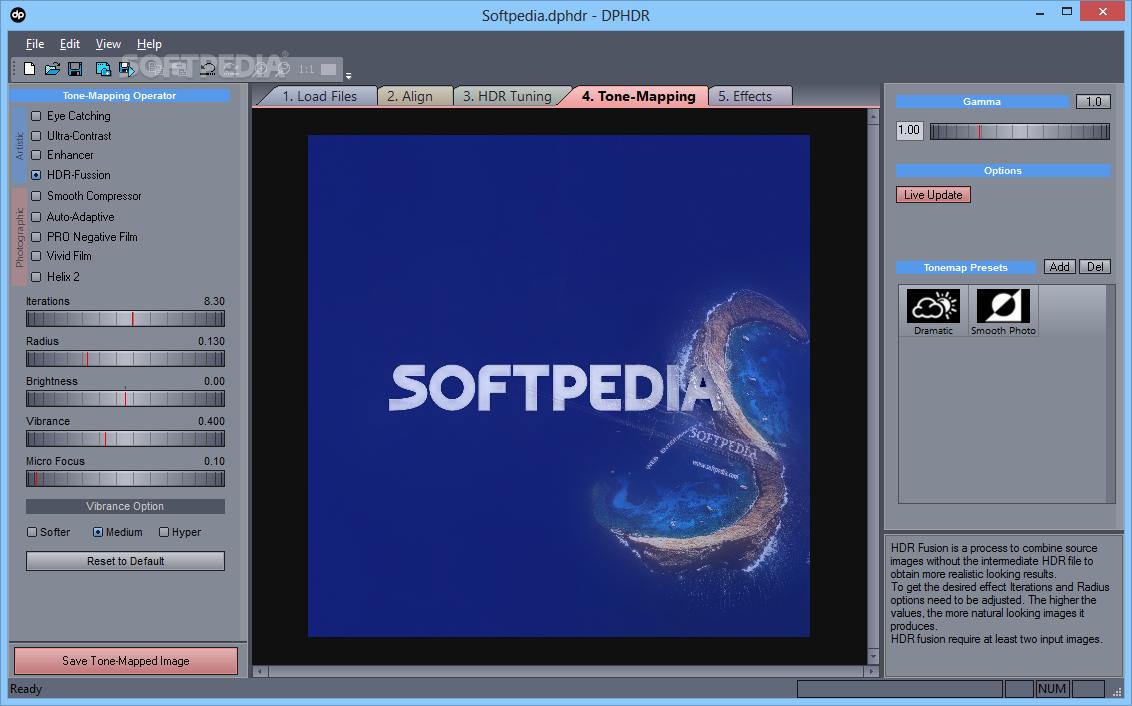Enable the Enhancer operator
The image size is (1132, 706).
(x=36, y=155)
